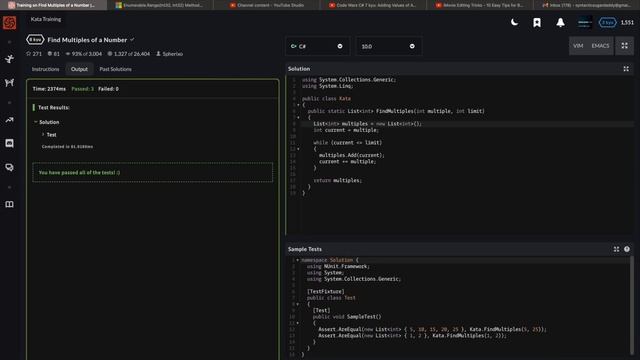Place cursor on "using System.Linq;" line
This screenshot has height=360, width=640.
pos(327,86)
